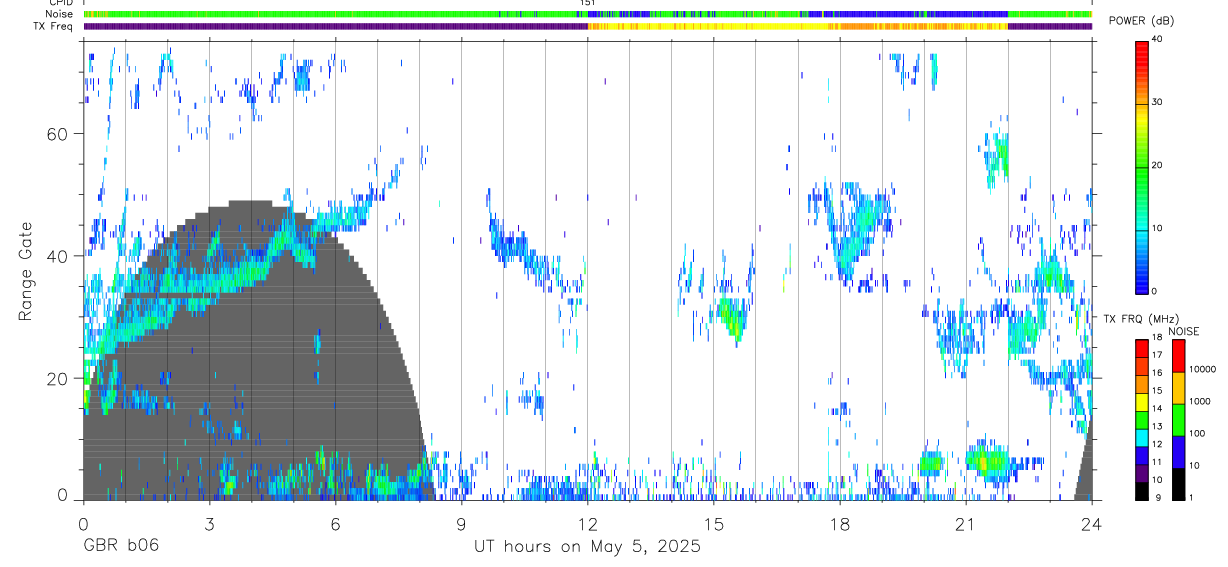The height and width of the screenshot is (567, 1228).
Task: Click the x-axis tick label 9
Action: [461, 523]
